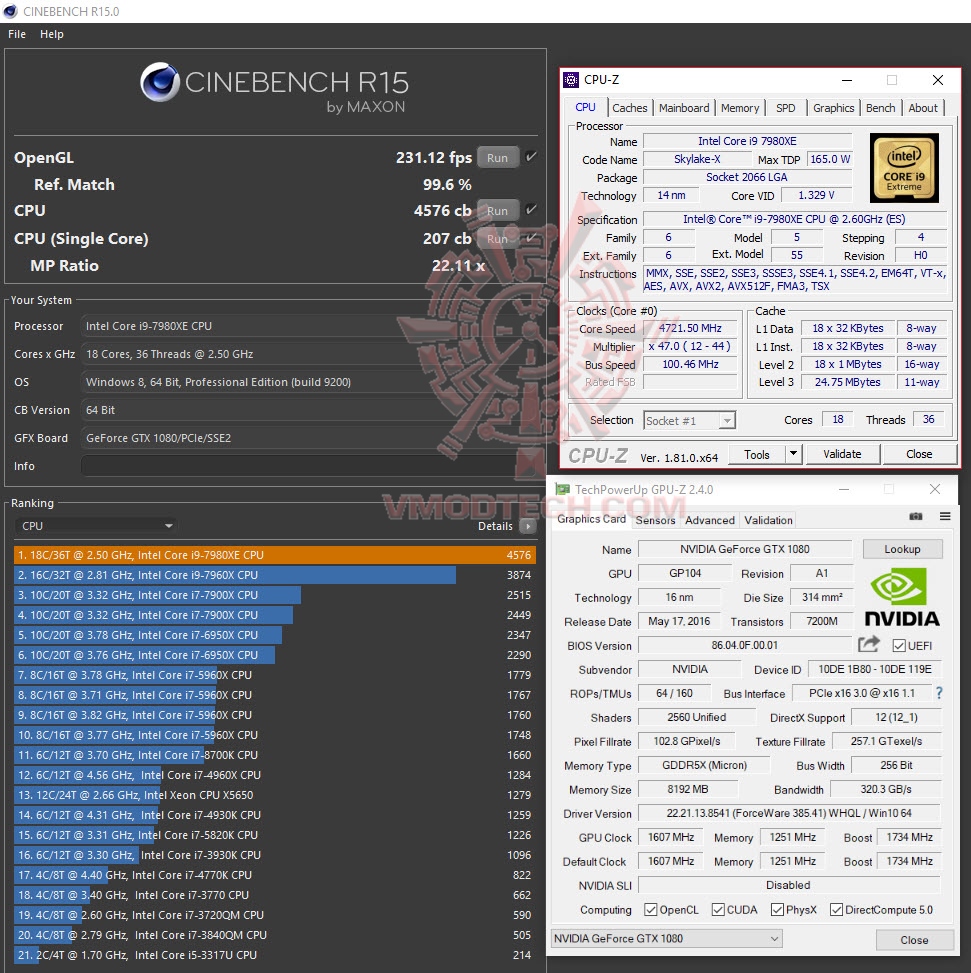The image size is (971, 973).
Task: Switch to the Memory tab in CPU-Z
Action: [x=740, y=108]
